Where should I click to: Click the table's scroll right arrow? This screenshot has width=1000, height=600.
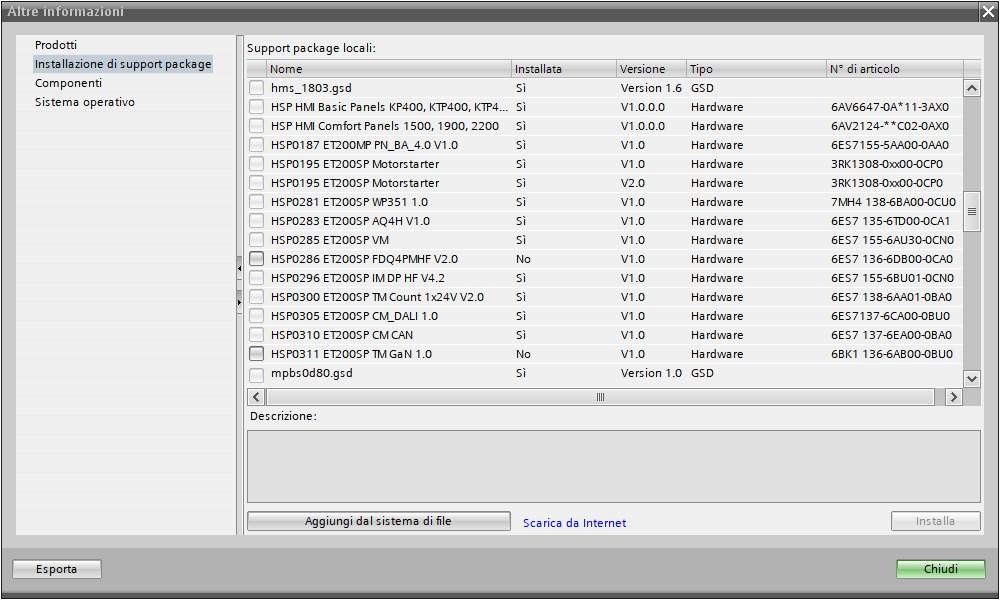point(953,397)
